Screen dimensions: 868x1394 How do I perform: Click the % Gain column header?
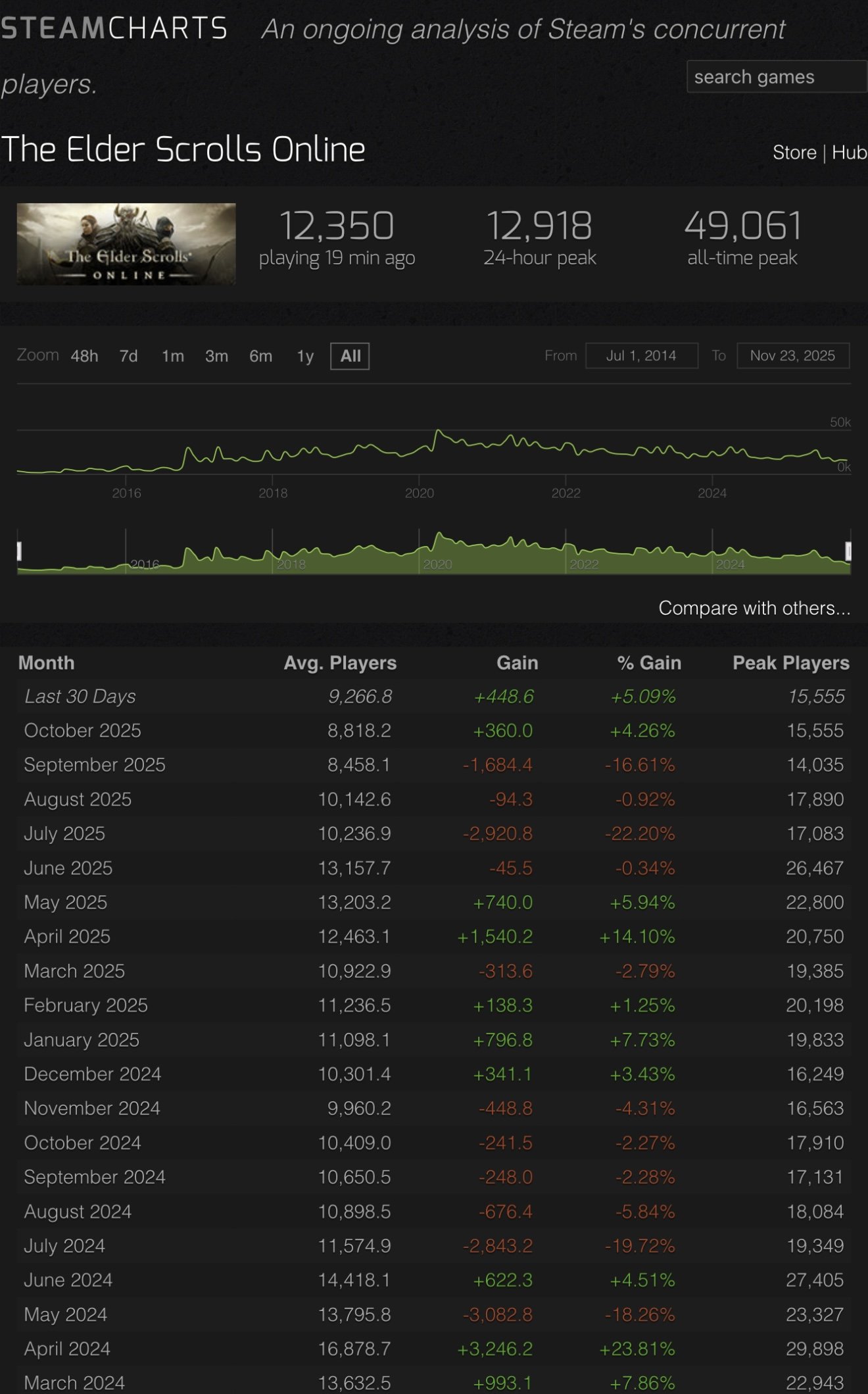(x=649, y=663)
